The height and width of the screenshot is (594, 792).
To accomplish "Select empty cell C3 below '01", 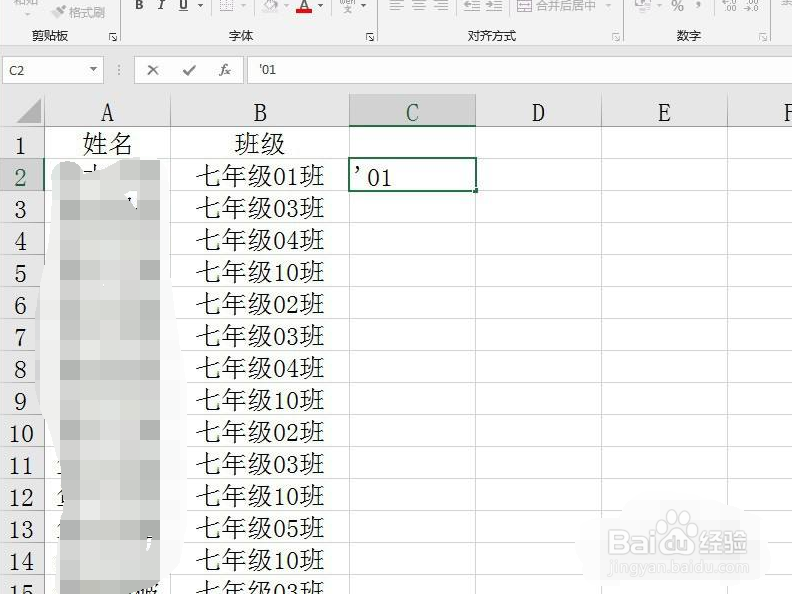I will click(x=412, y=208).
